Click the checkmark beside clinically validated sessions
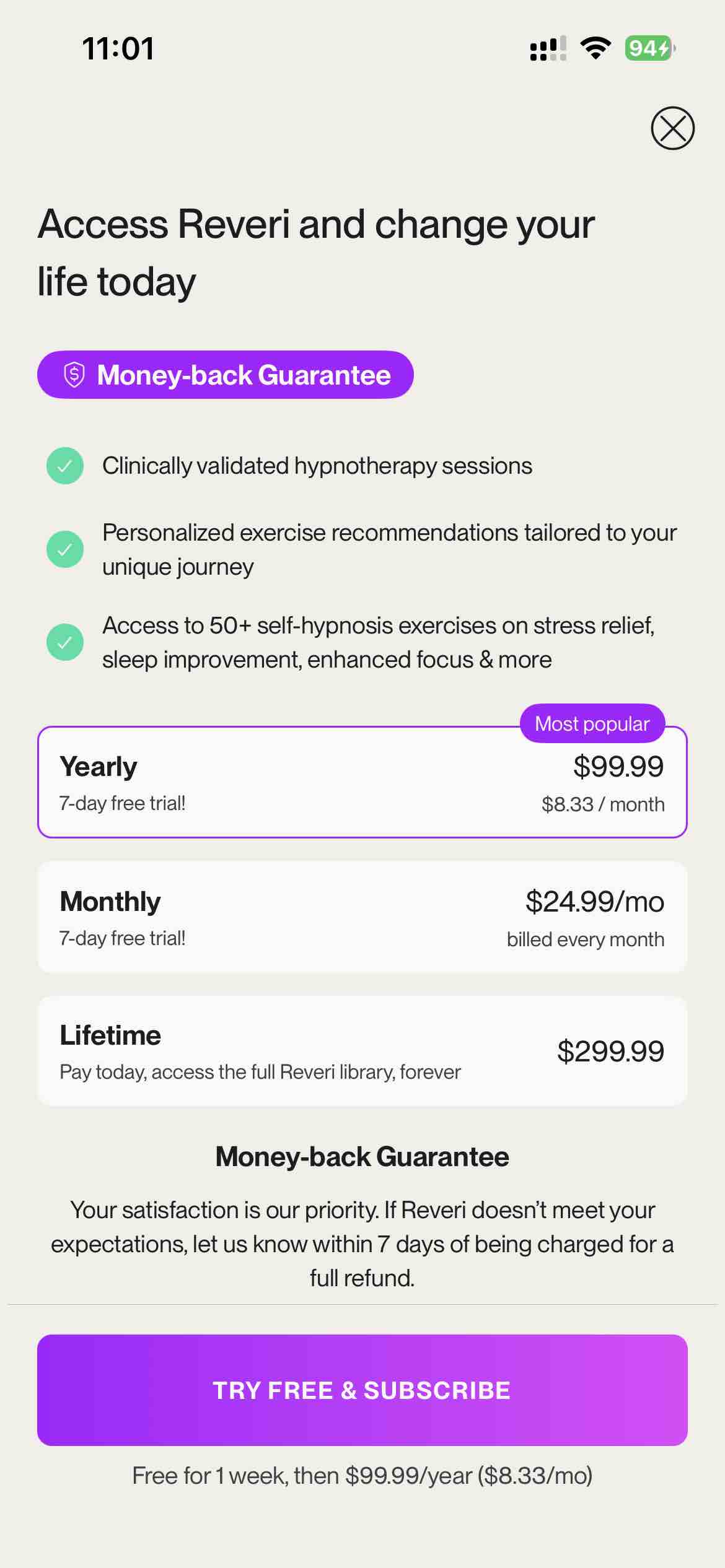Screen dimensions: 725x1568 (64, 467)
